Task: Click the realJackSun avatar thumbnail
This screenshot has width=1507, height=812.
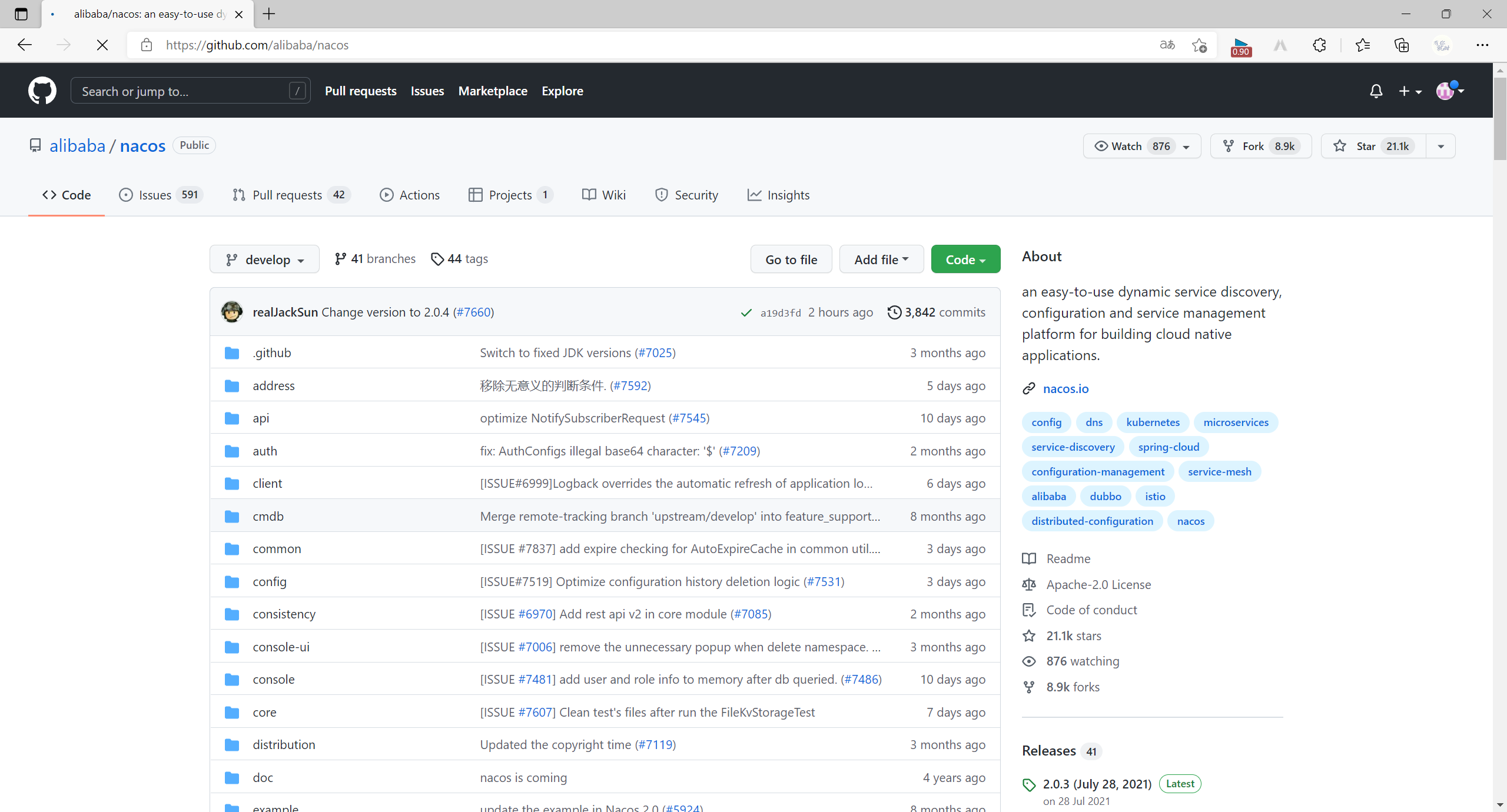Action: point(231,312)
